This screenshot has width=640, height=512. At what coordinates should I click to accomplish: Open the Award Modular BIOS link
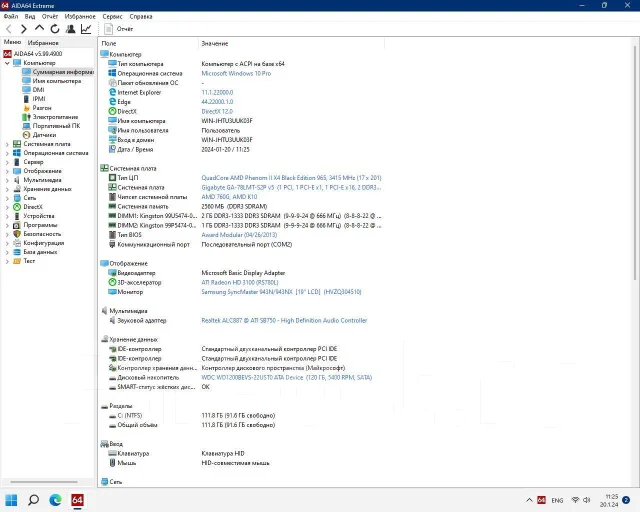click(x=239, y=235)
